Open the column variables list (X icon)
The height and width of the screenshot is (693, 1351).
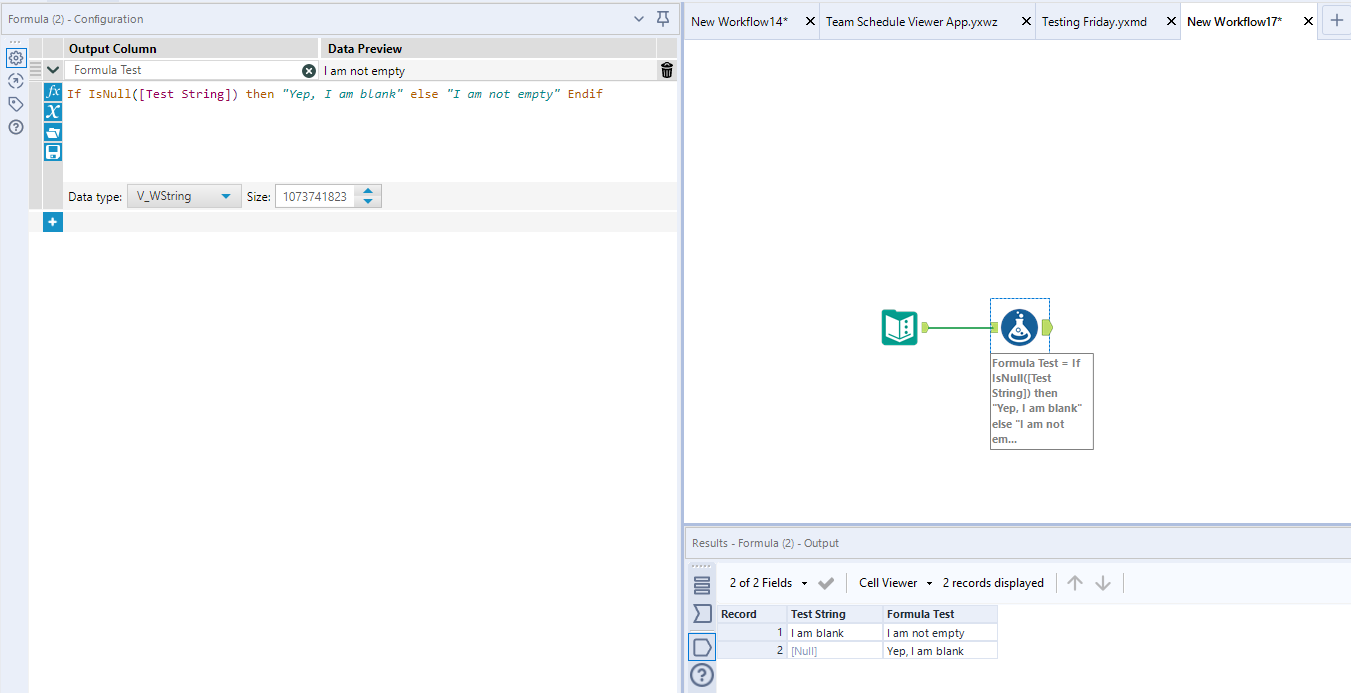[53, 111]
